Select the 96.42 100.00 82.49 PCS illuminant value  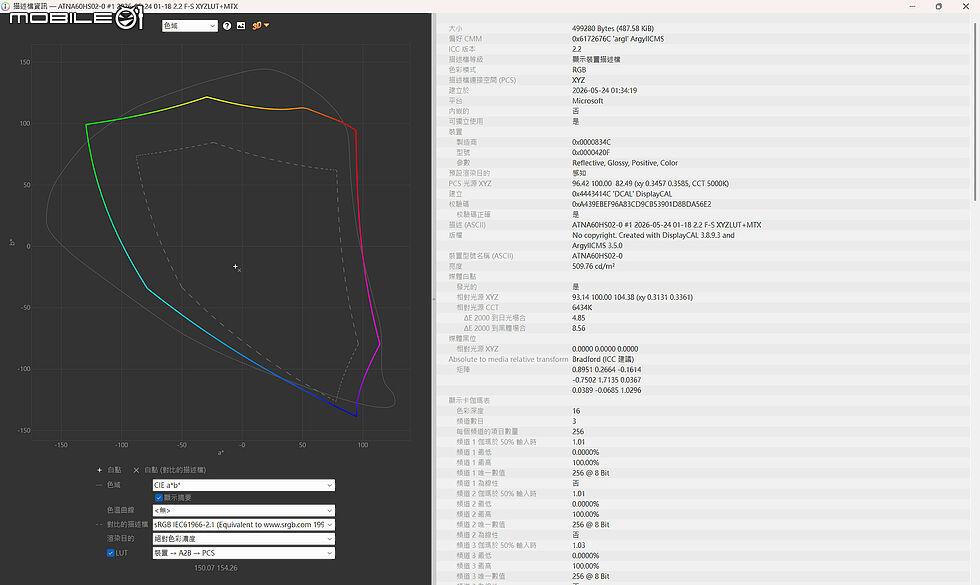coord(650,184)
